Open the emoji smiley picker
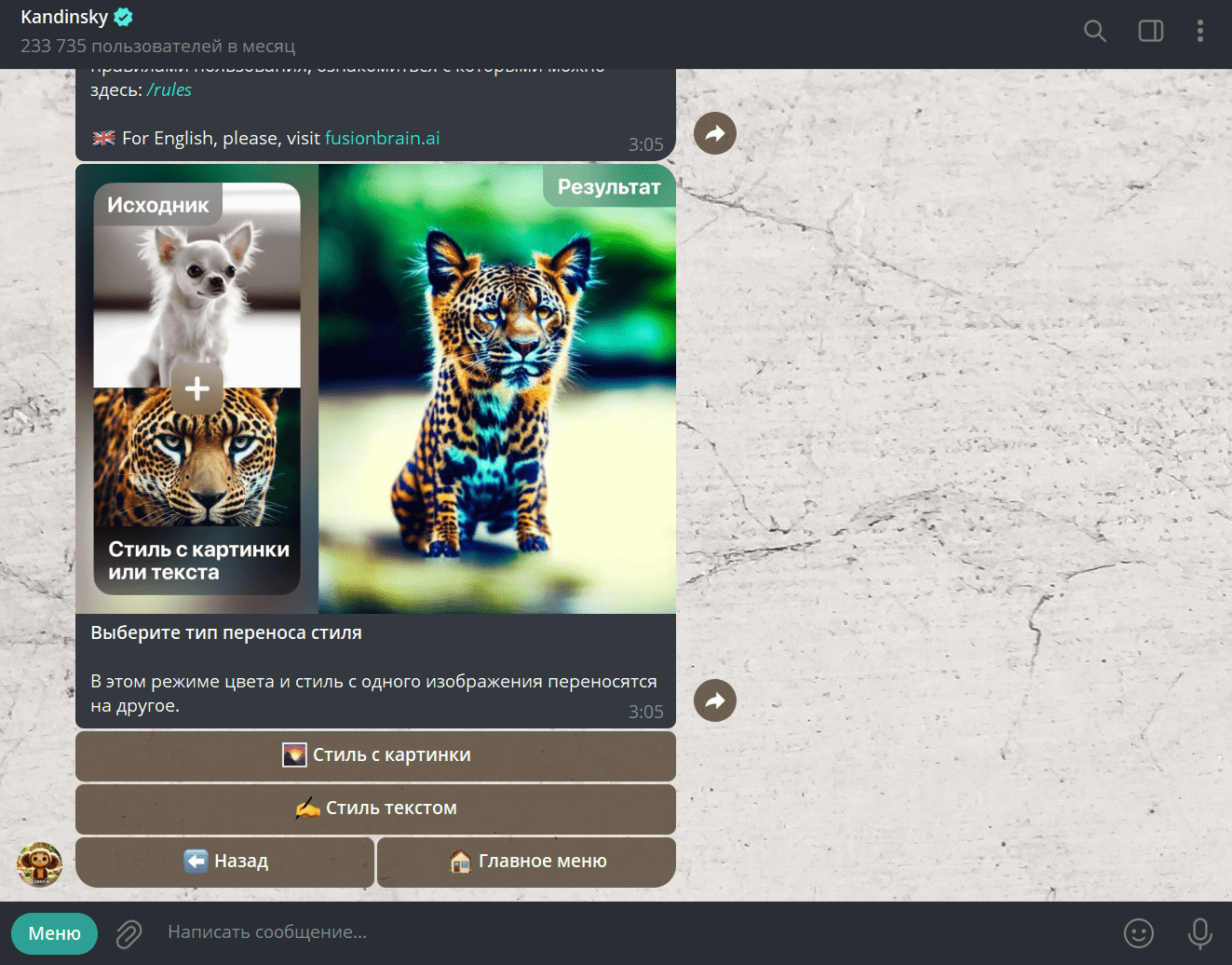Image resolution: width=1232 pixels, height=965 pixels. pos(1139,932)
